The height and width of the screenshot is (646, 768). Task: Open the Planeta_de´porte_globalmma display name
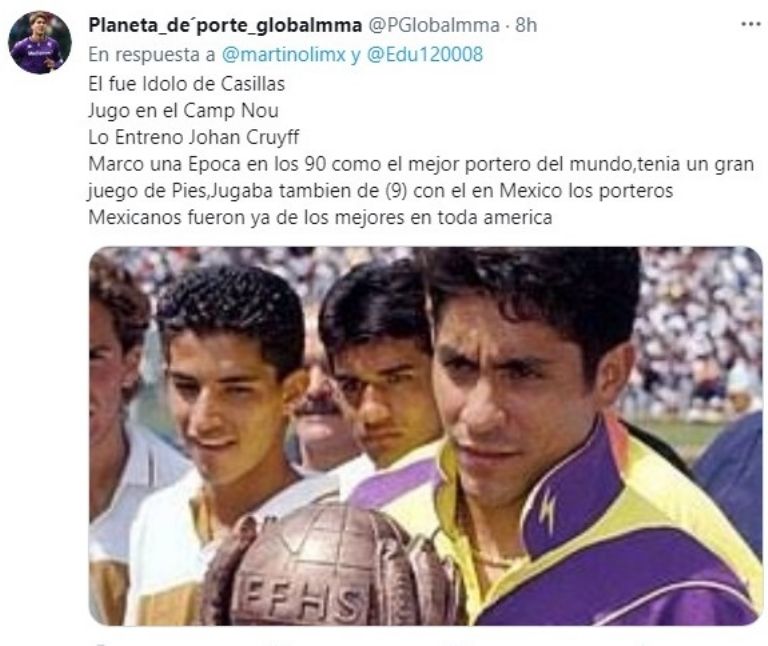tap(225, 25)
